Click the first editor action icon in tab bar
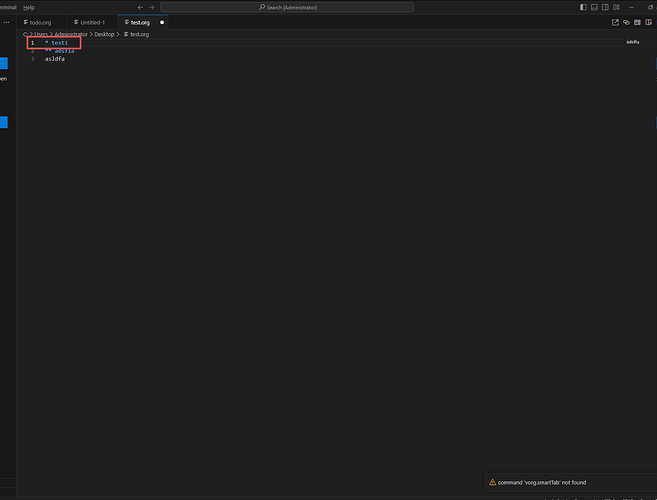657x500 pixels. (x=615, y=22)
